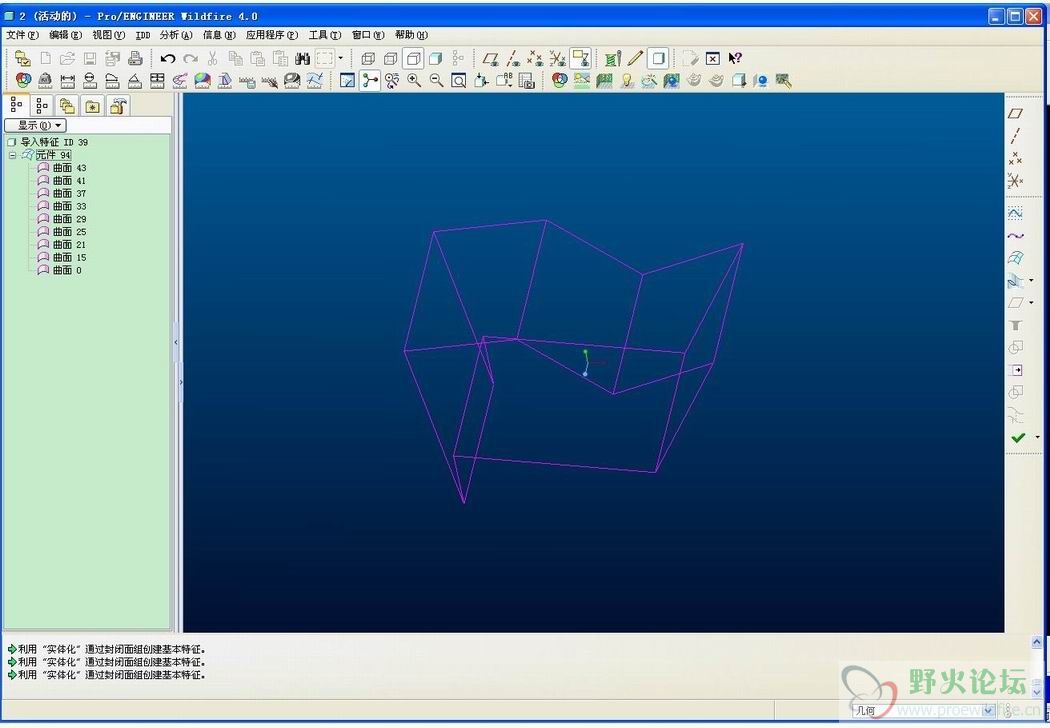
Task: Click the pencil sketch icon
Action: click(635, 59)
